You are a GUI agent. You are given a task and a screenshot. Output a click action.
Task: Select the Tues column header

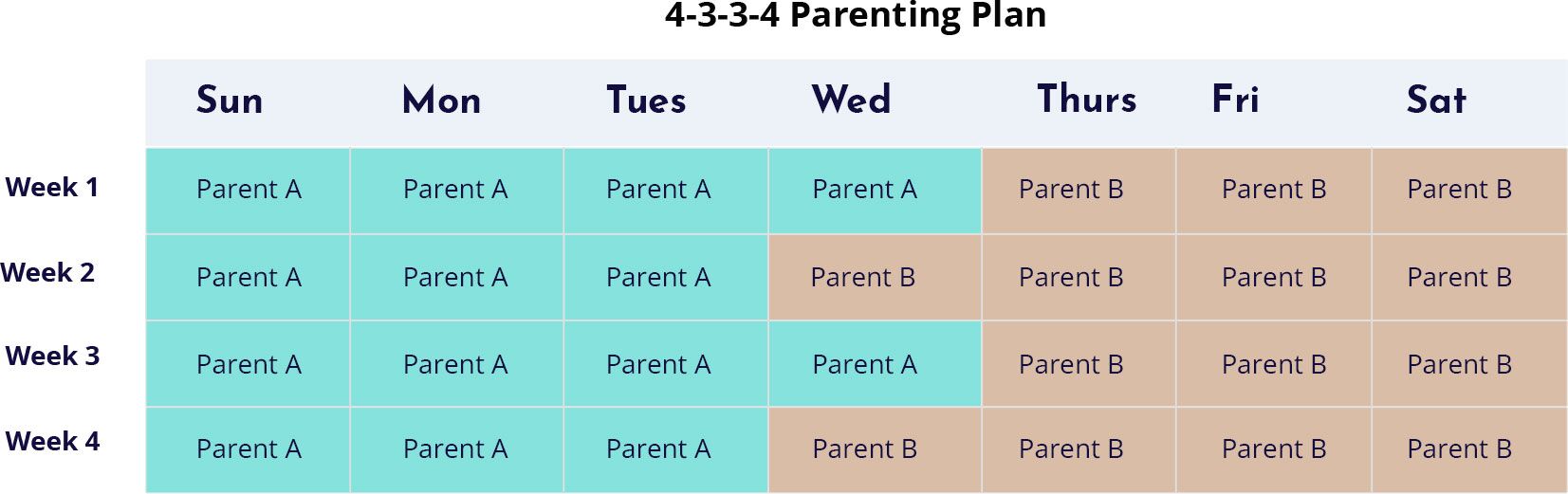click(x=647, y=101)
